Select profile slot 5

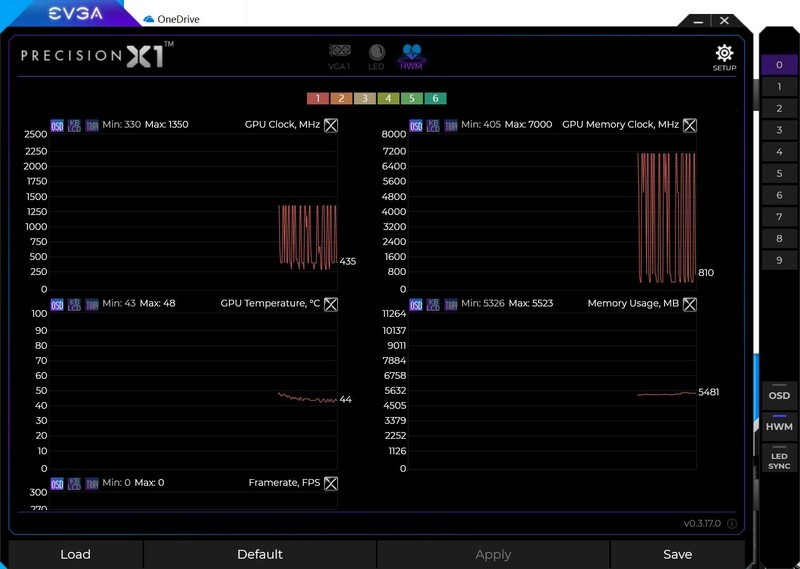(x=779, y=173)
